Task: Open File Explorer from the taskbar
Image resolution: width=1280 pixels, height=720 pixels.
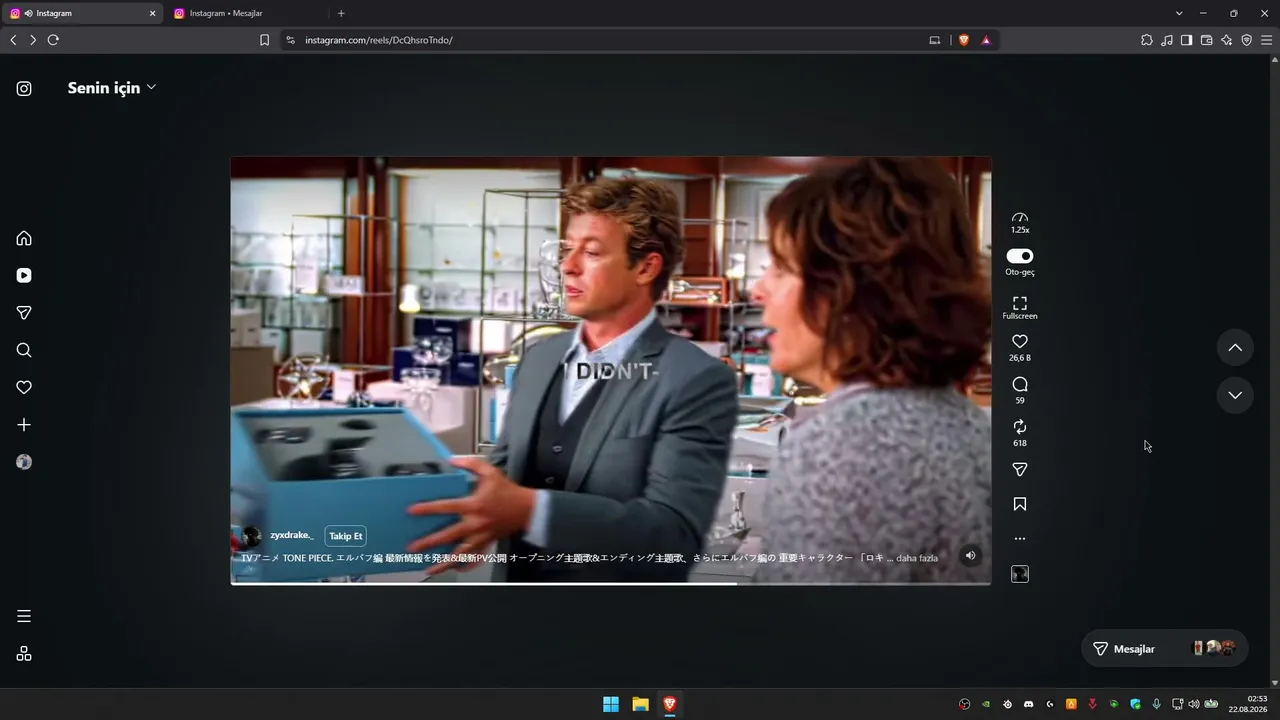Action: (640, 704)
